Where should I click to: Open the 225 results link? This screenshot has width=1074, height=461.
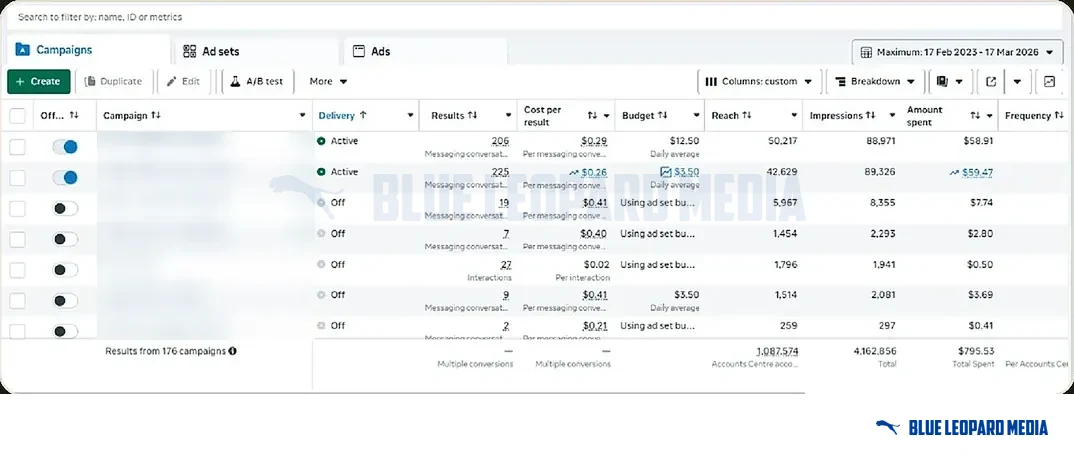coord(500,172)
